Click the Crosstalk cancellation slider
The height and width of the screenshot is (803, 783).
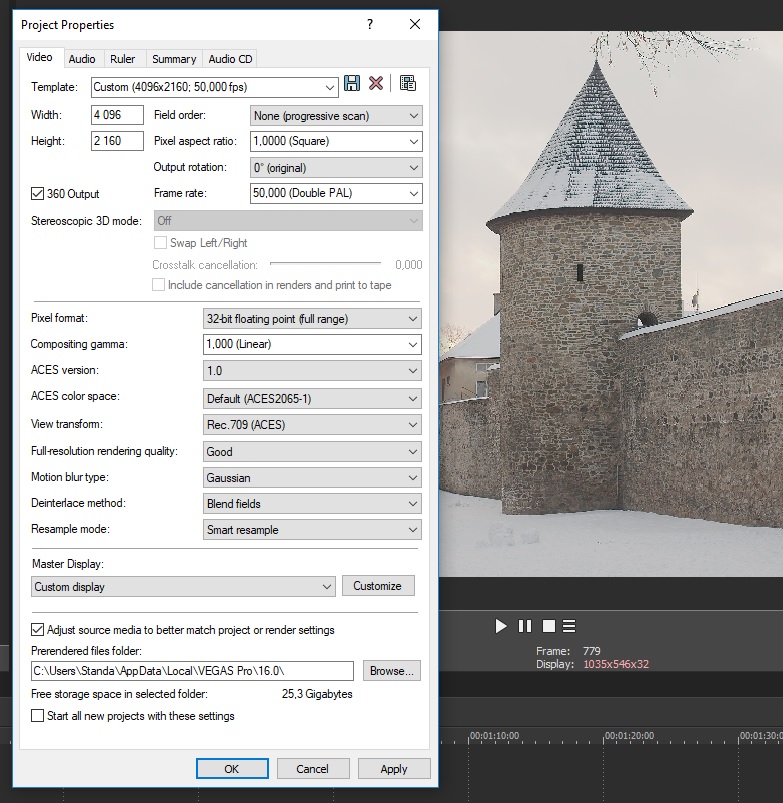click(325, 264)
